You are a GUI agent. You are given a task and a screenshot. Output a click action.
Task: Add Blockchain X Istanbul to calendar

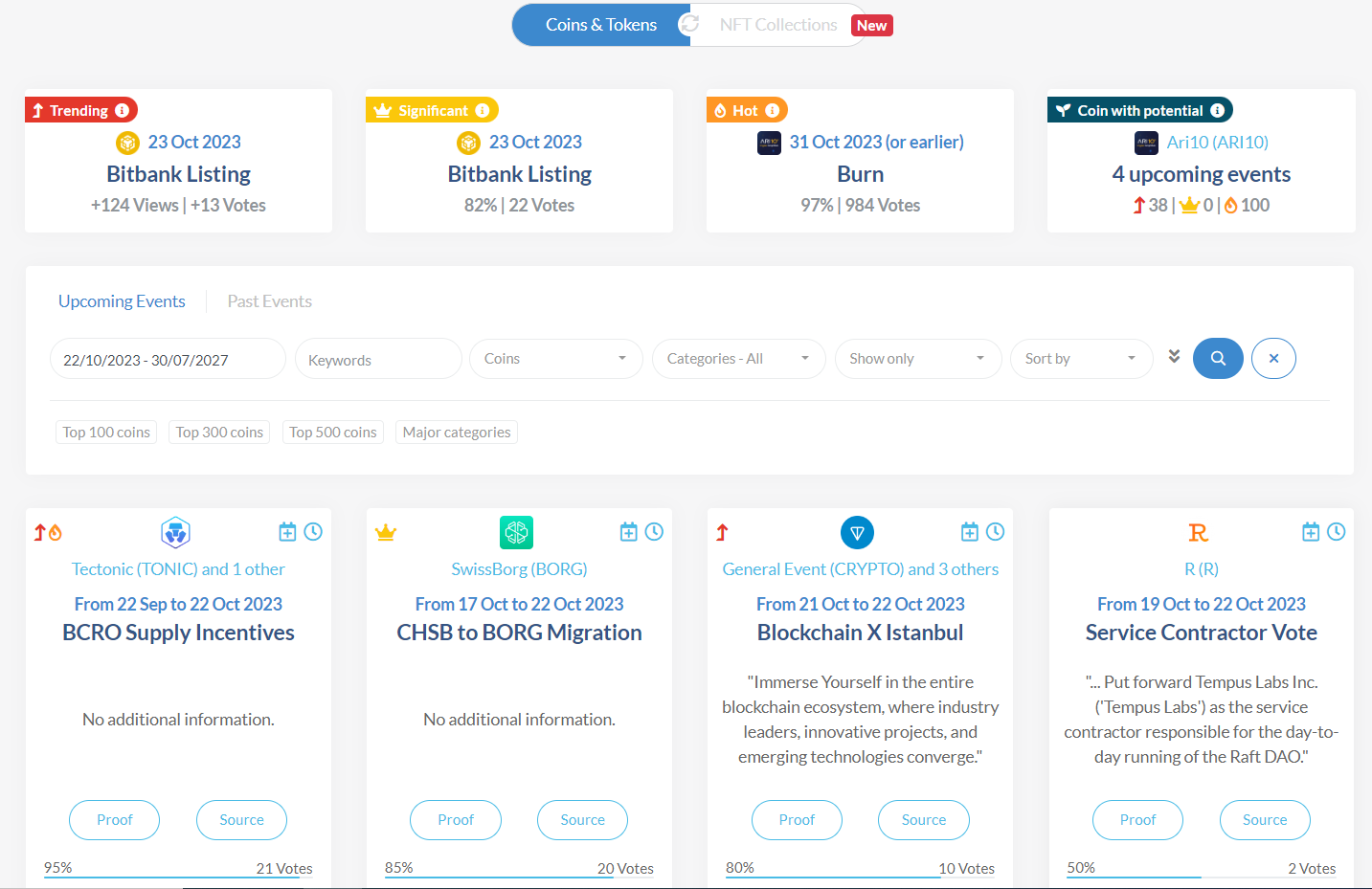[969, 531]
